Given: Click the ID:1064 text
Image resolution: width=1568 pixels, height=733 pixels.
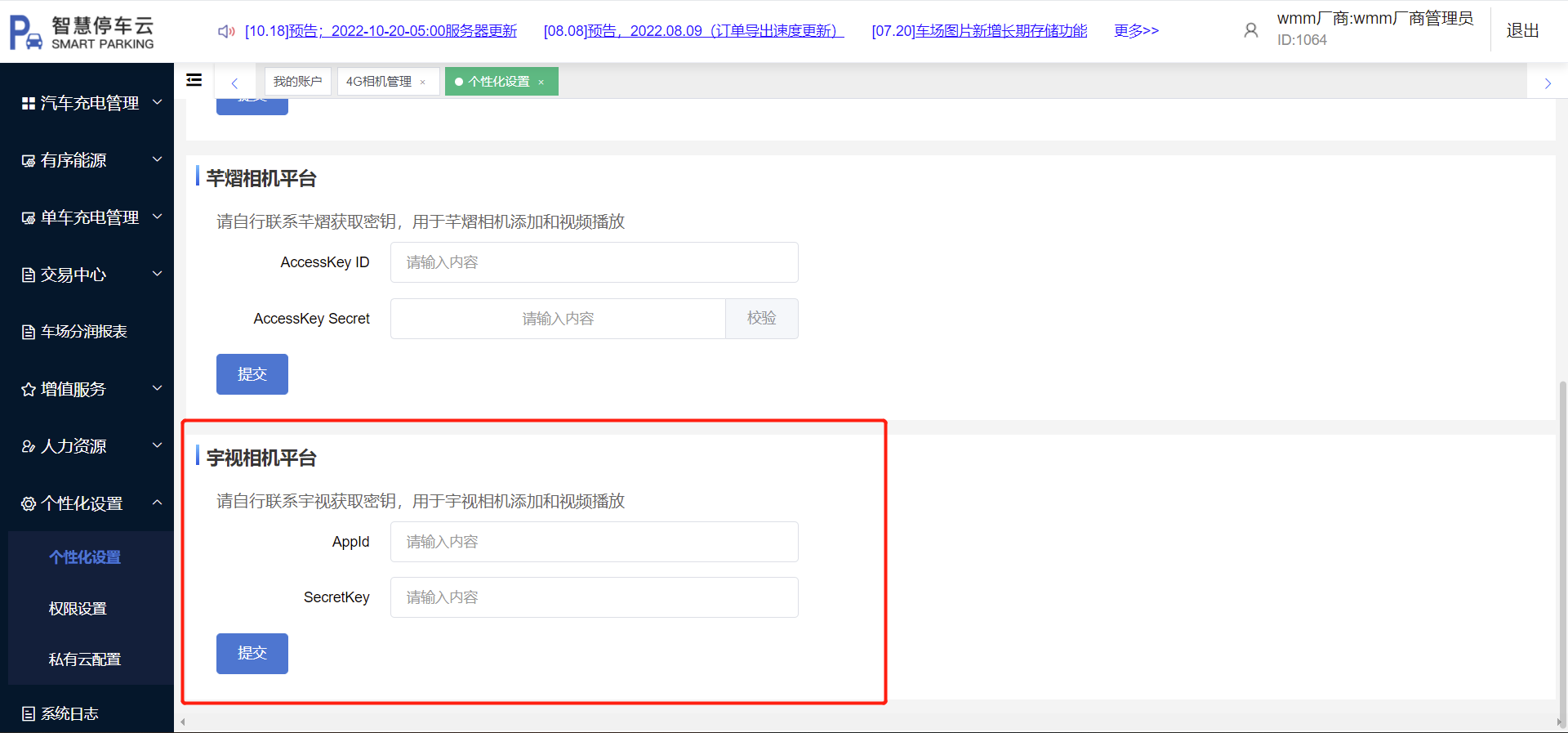Looking at the screenshot, I should tap(1302, 40).
